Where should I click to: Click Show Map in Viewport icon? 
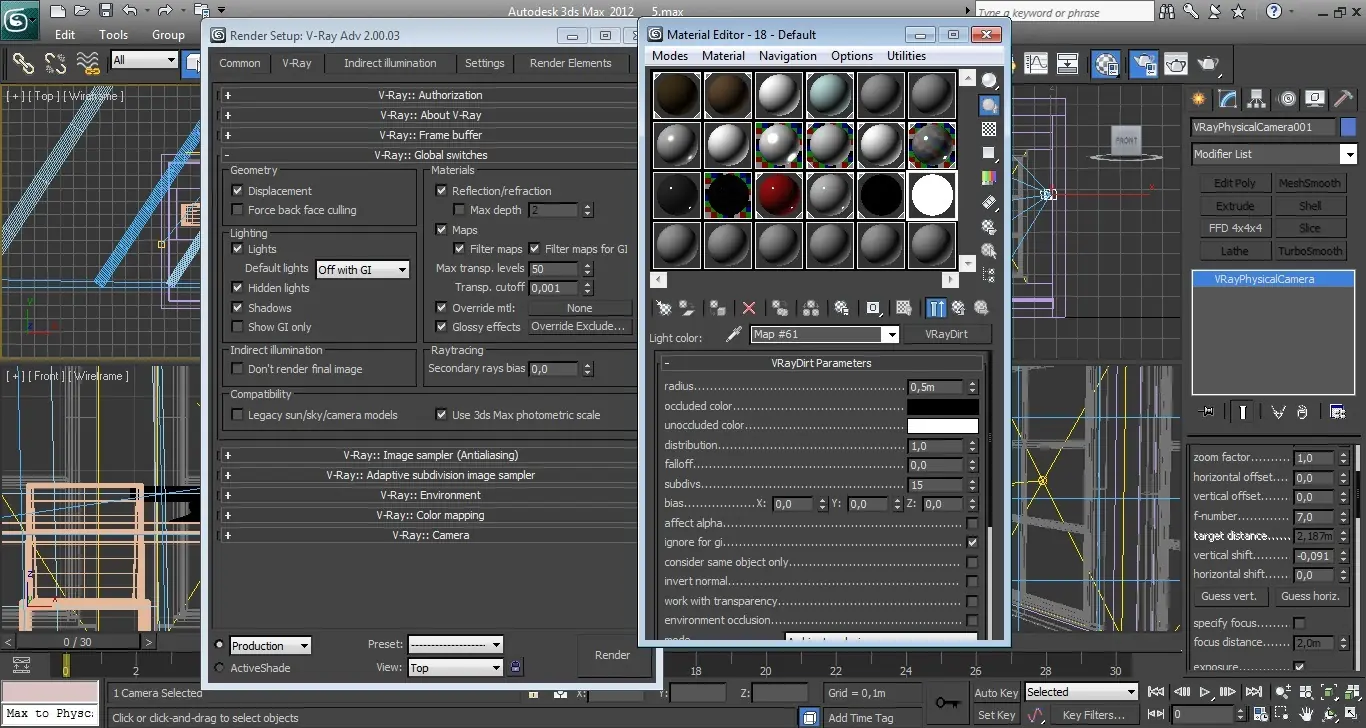[x=903, y=308]
